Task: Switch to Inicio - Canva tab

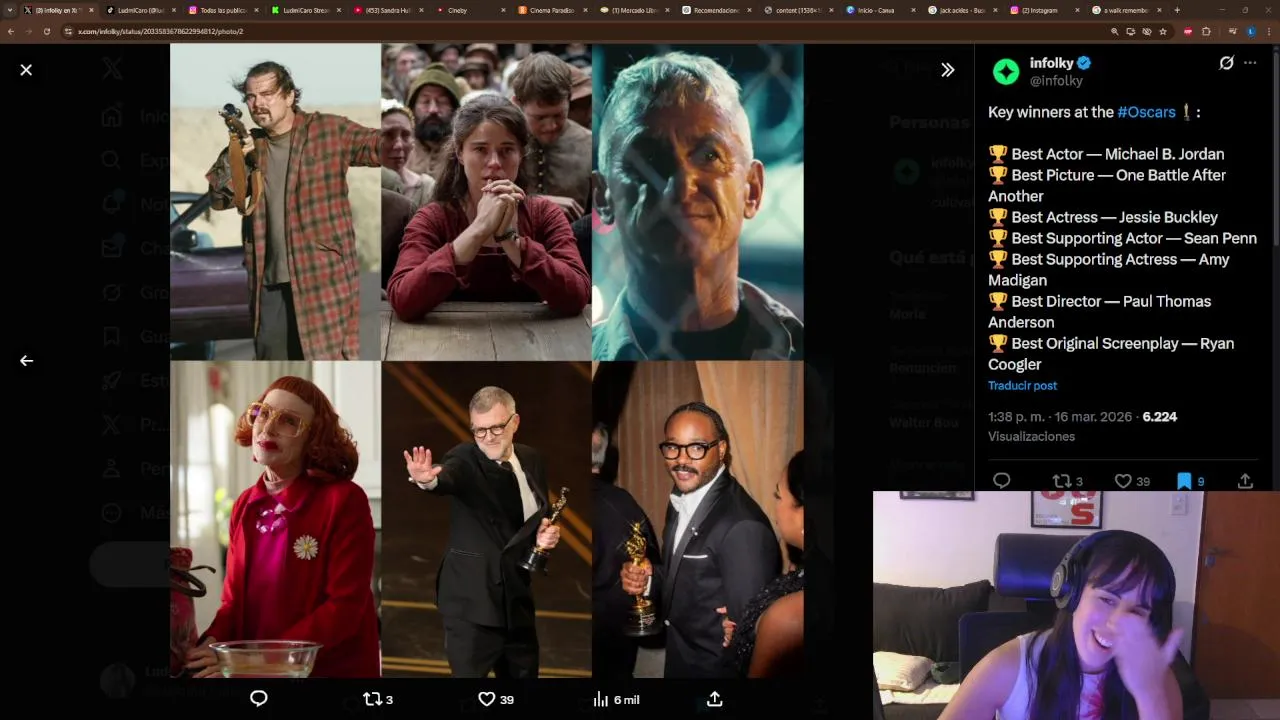Action: point(878,10)
